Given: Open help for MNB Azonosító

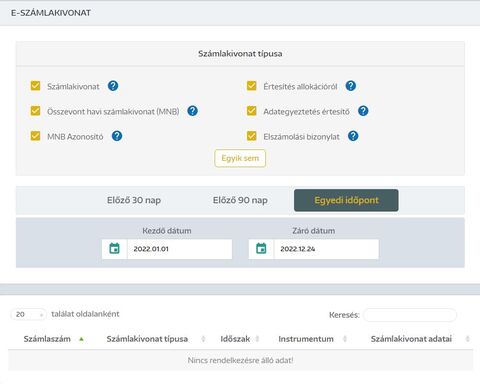Looking at the screenshot, I should (117, 136).
